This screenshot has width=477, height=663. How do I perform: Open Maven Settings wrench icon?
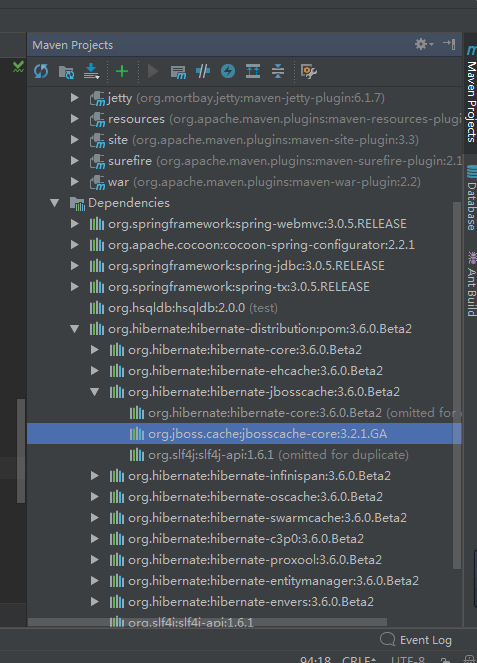(309, 71)
